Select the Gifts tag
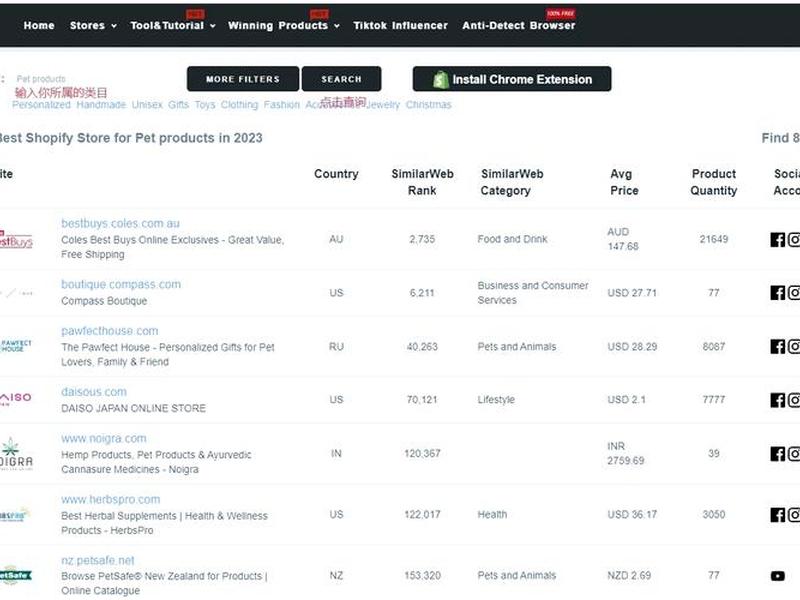The width and height of the screenshot is (800, 600). [x=178, y=105]
